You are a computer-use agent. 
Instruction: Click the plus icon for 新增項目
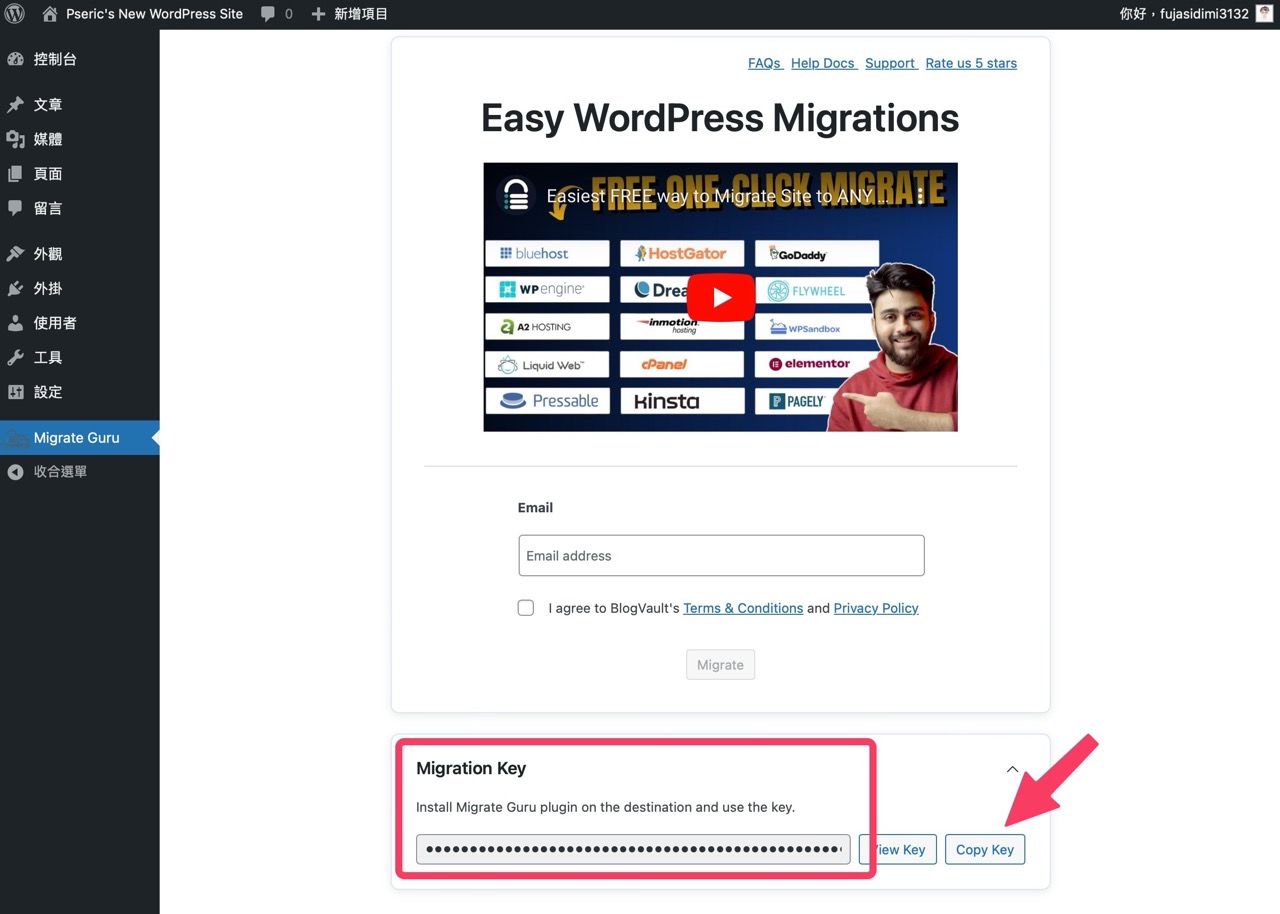(x=318, y=14)
